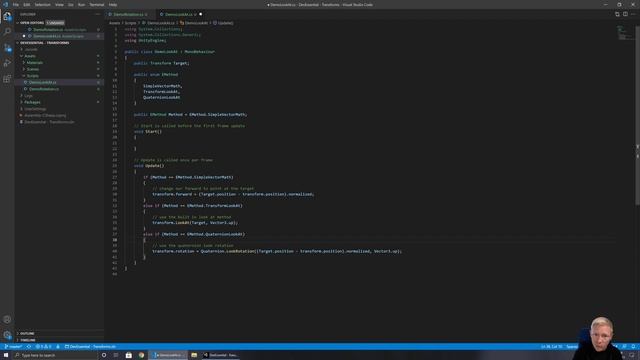640x360 pixels.
Task: Click the split editor right icon
Action: tap(625, 14)
